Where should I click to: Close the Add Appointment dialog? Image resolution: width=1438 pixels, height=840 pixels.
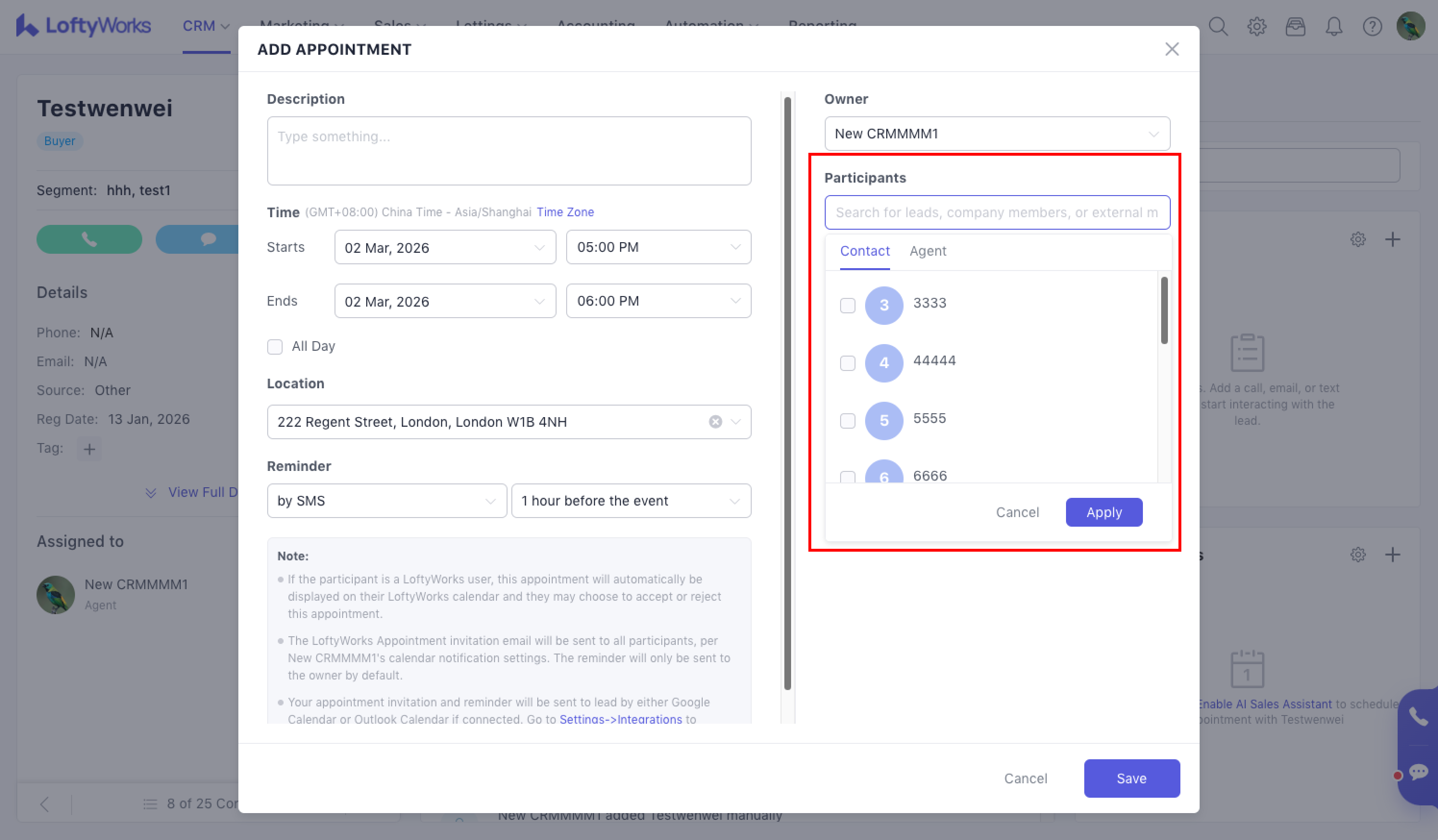(x=1172, y=49)
